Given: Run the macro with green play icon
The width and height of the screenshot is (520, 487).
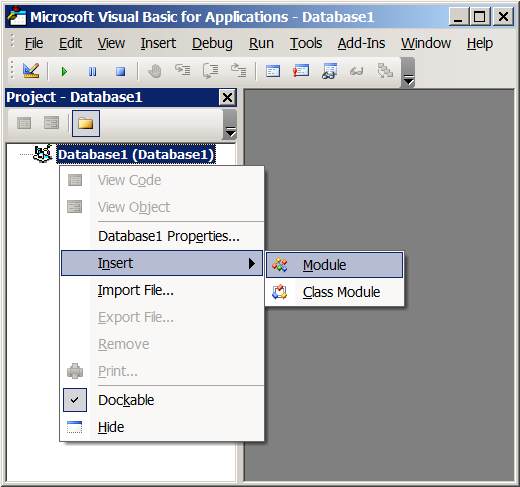Looking at the screenshot, I should point(64,71).
